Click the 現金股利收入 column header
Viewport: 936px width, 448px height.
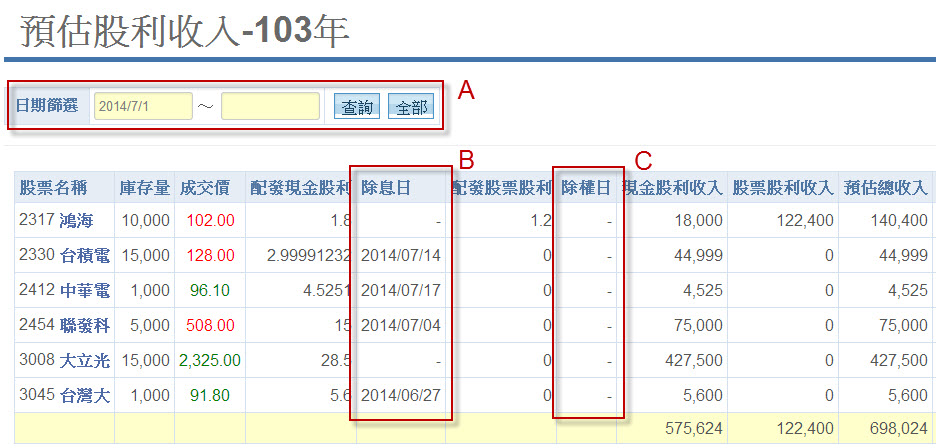tap(672, 188)
